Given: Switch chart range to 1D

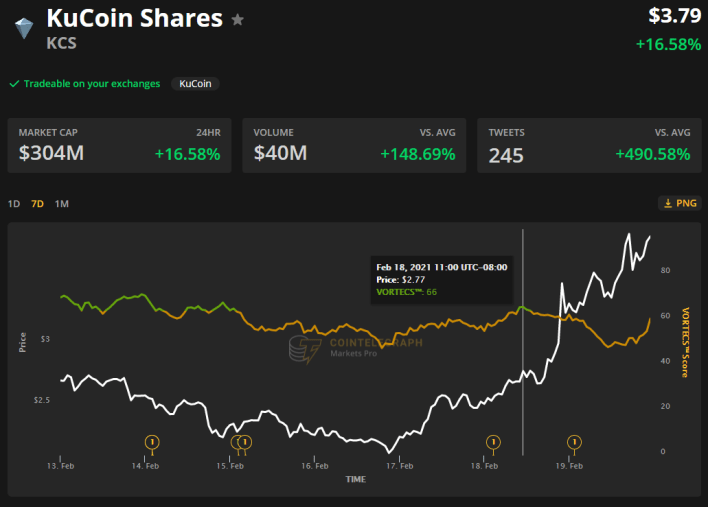Looking at the screenshot, I should click(x=14, y=204).
